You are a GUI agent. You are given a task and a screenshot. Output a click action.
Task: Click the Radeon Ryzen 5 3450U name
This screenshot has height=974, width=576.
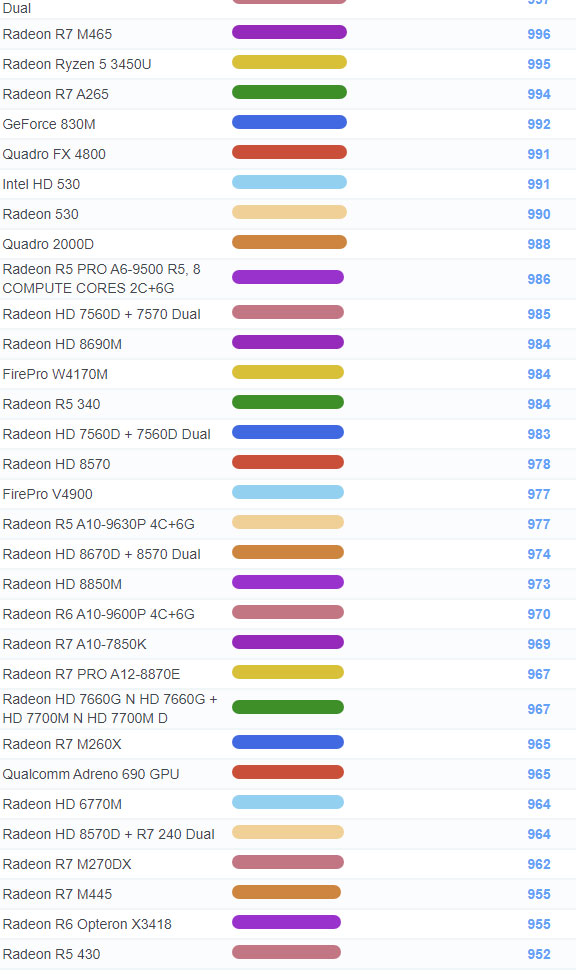click(77, 64)
